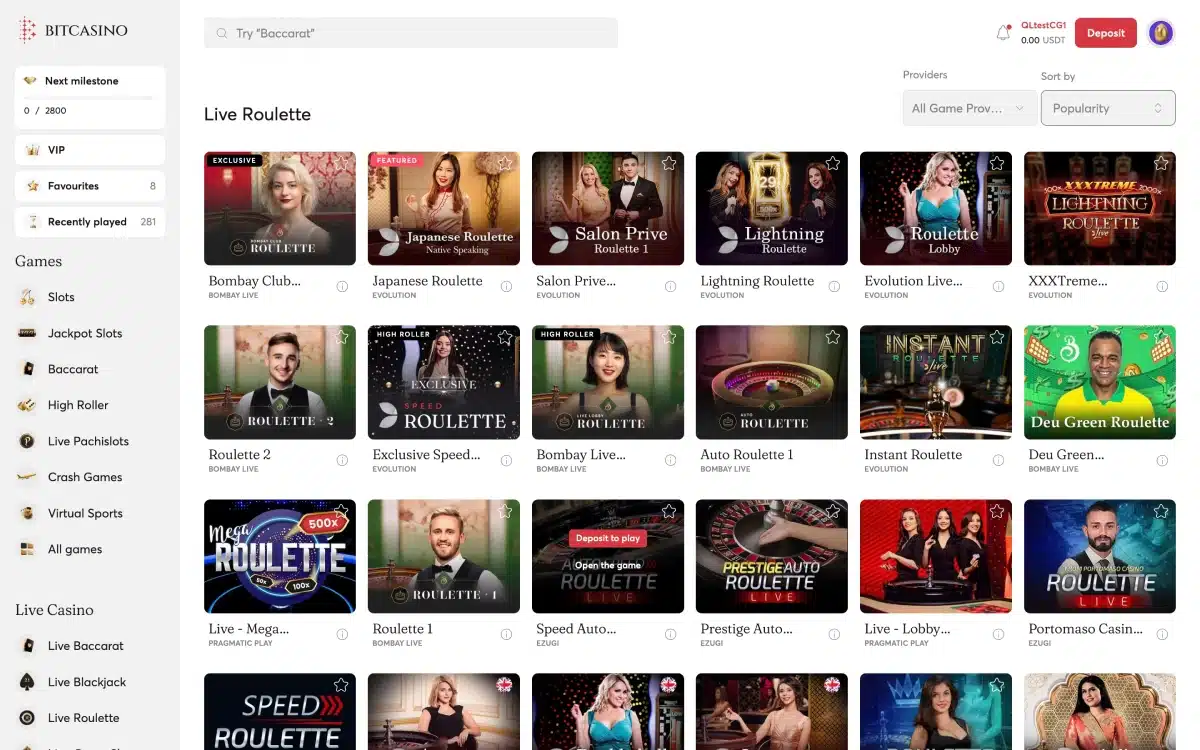Favourite Deu Green Roulette star
The height and width of the screenshot is (750, 1200).
[x=1161, y=338]
